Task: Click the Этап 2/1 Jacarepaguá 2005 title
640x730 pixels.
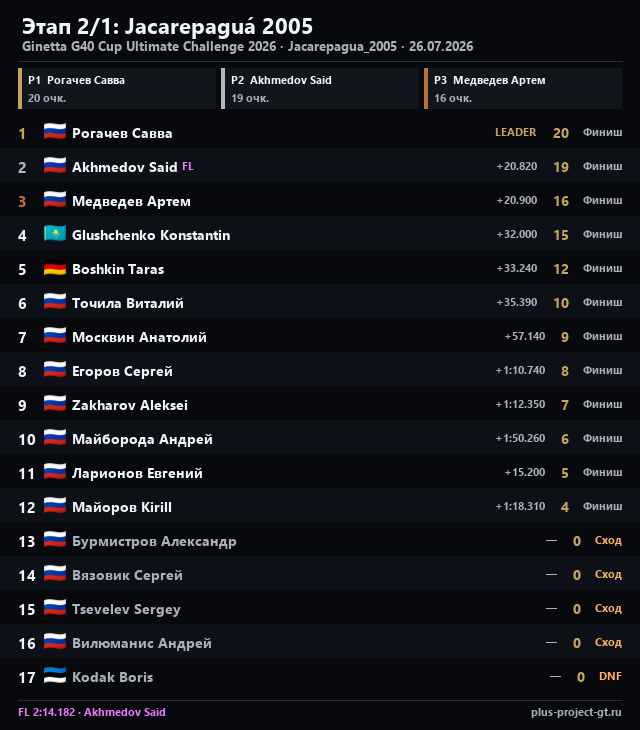Action: [168, 27]
